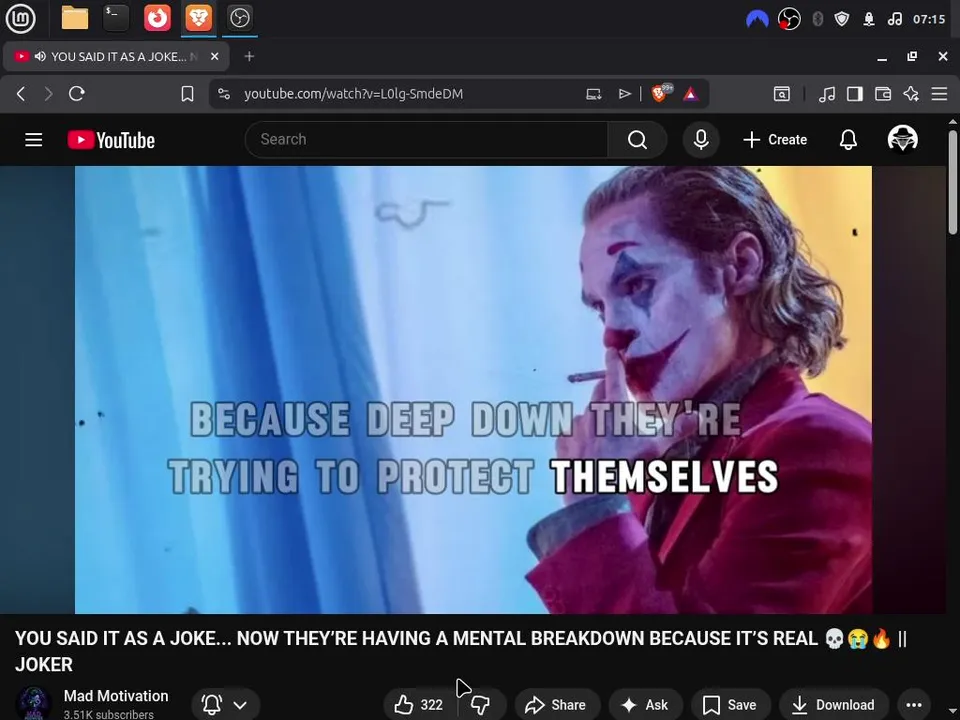Open Mad Motivation channel avatar
960x720 pixels.
click(34, 703)
